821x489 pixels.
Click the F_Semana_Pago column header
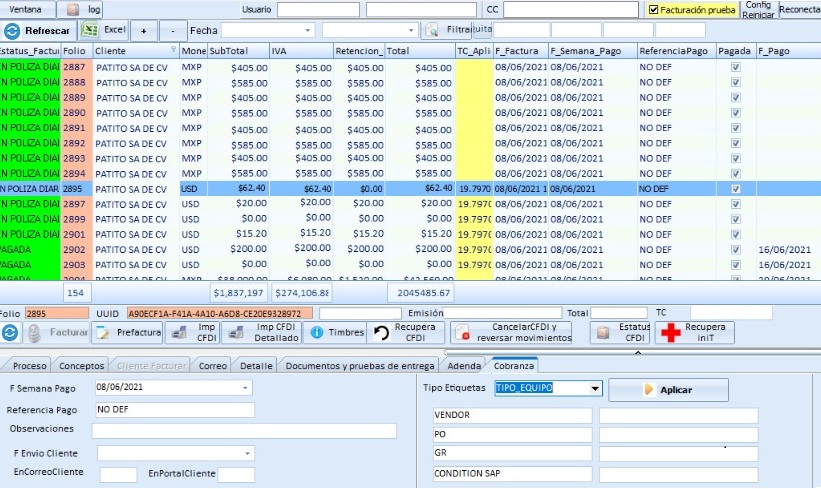592,51
